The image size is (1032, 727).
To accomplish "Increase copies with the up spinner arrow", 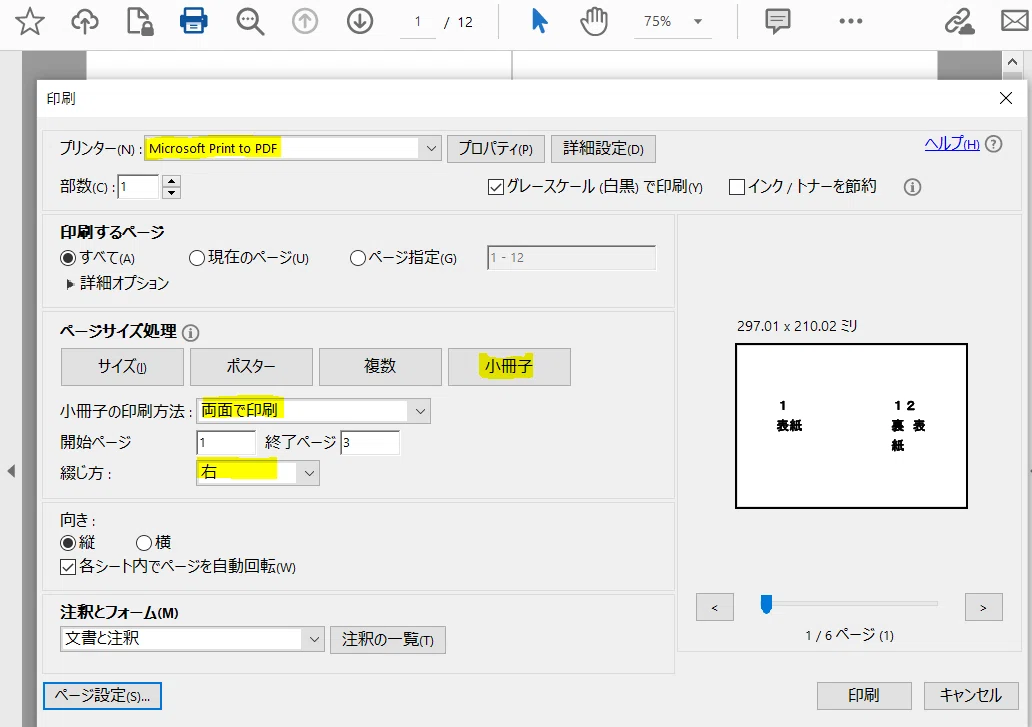I will click(171, 181).
